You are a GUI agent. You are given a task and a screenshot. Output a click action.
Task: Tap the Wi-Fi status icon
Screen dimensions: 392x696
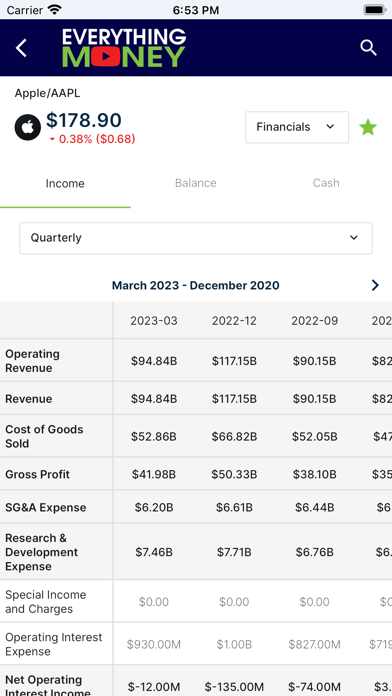[x=55, y=9]
